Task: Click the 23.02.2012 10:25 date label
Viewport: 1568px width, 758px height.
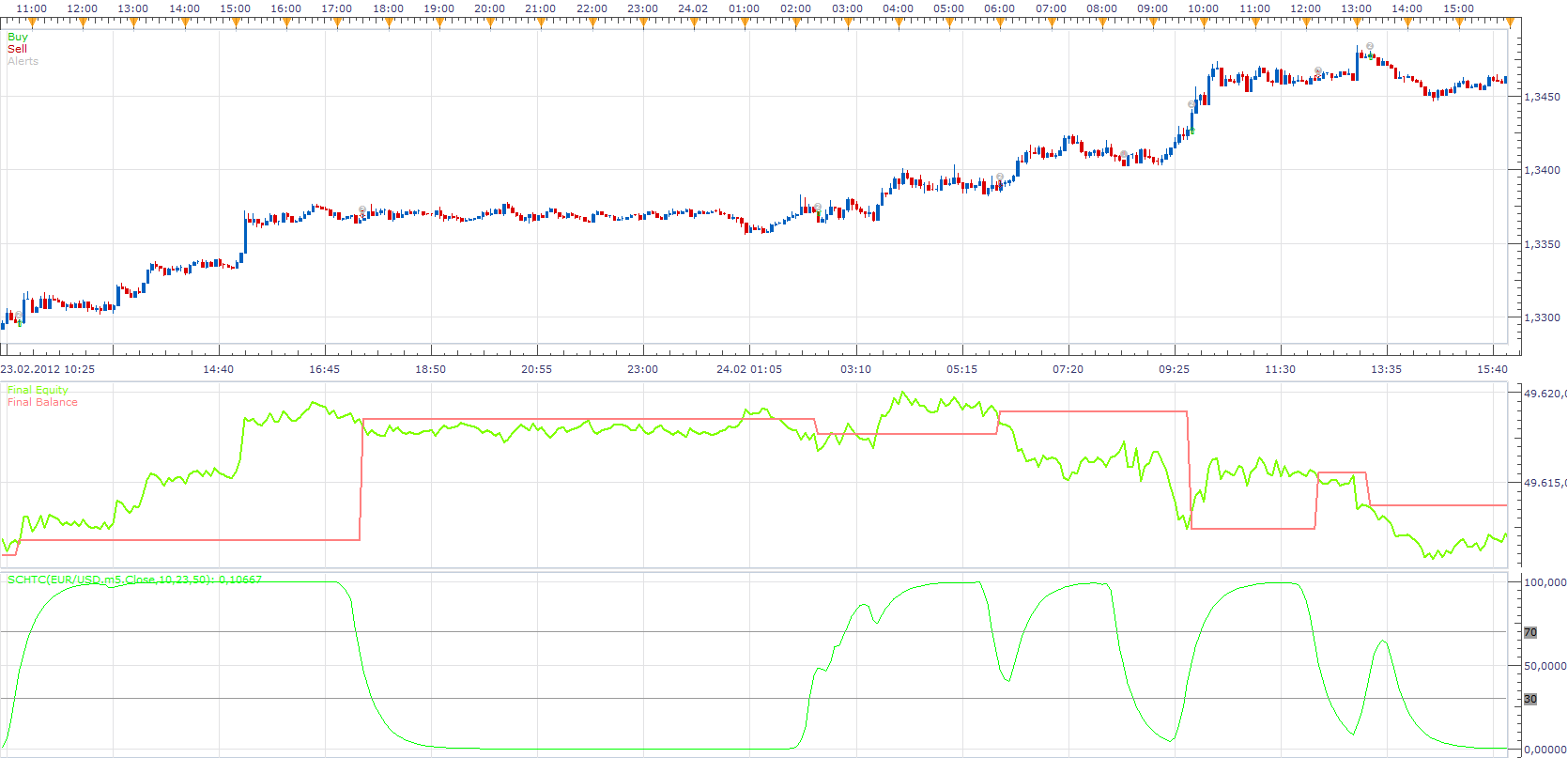Action: point(48,369)
